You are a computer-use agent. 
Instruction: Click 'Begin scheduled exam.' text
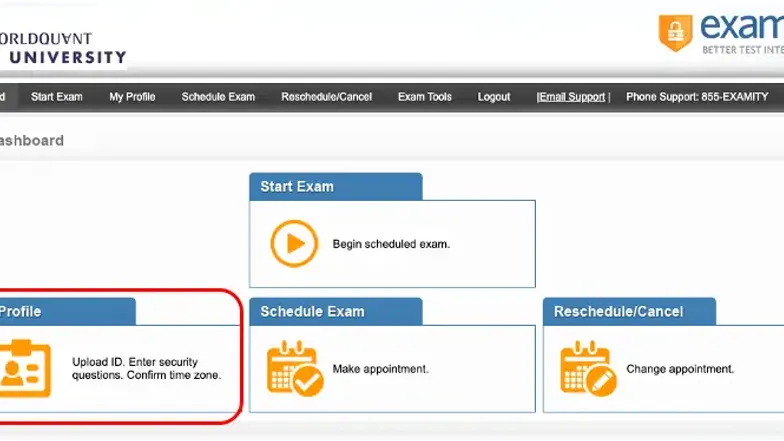391,244
